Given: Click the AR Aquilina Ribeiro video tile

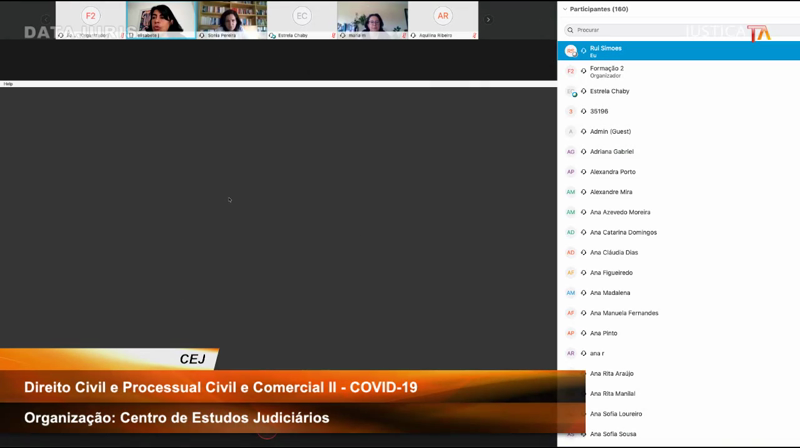Looking at the screenshot, I should 443,20.
